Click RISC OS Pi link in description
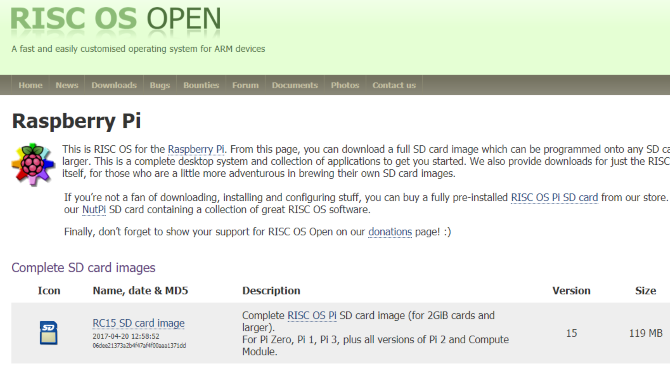This screenshot has height=368, width=670. (x=312, y=315)
